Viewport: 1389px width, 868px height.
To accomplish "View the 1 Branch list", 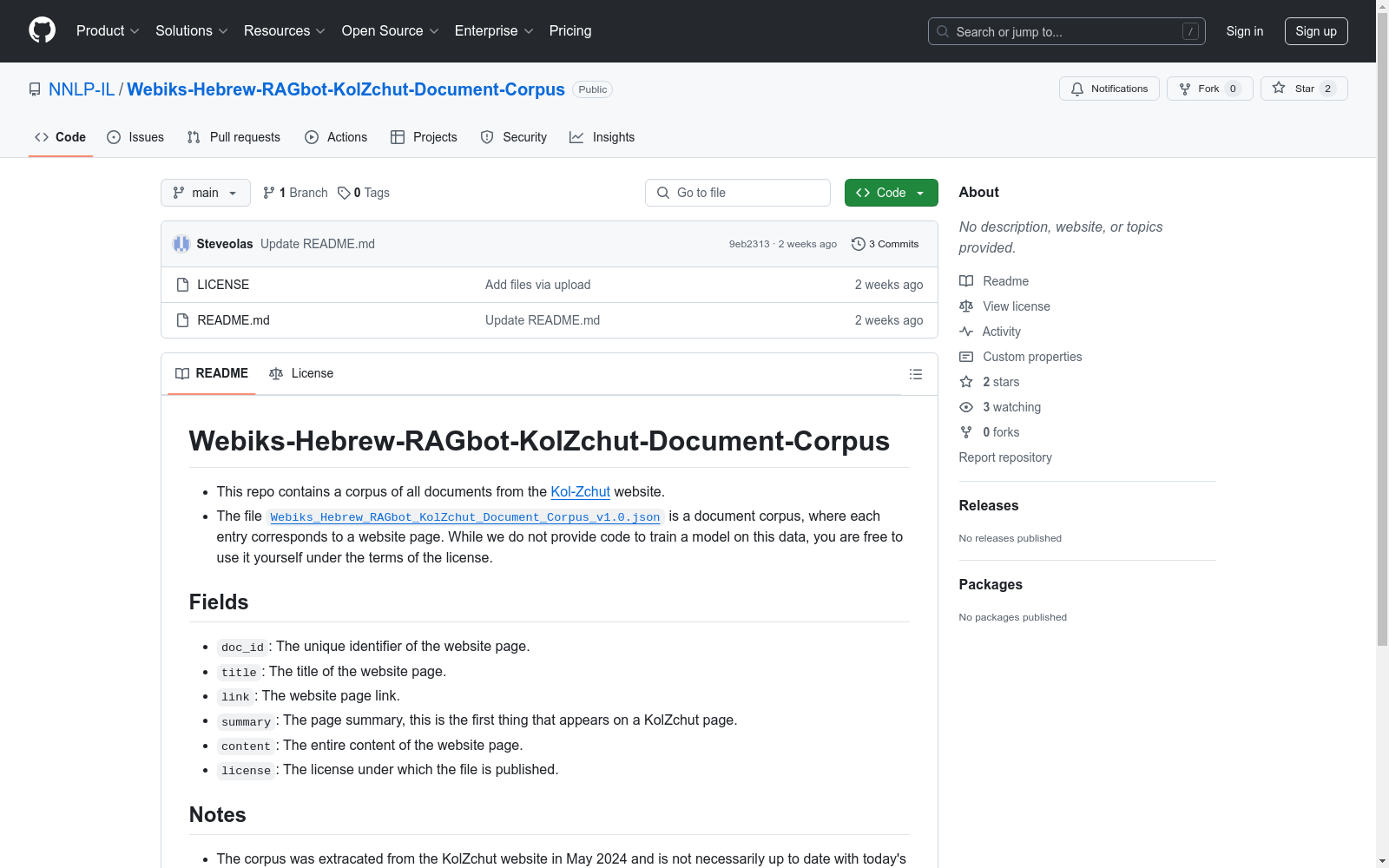I will [x=295, y=193].
